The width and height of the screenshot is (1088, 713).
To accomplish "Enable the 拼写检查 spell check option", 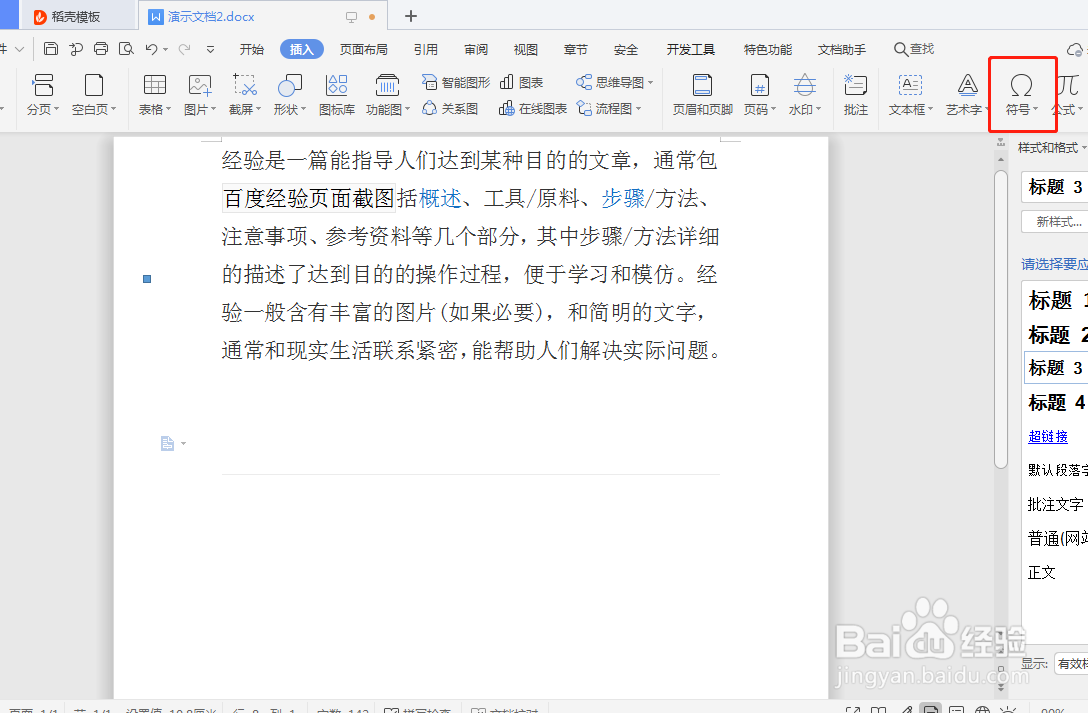I will (420, 708).
